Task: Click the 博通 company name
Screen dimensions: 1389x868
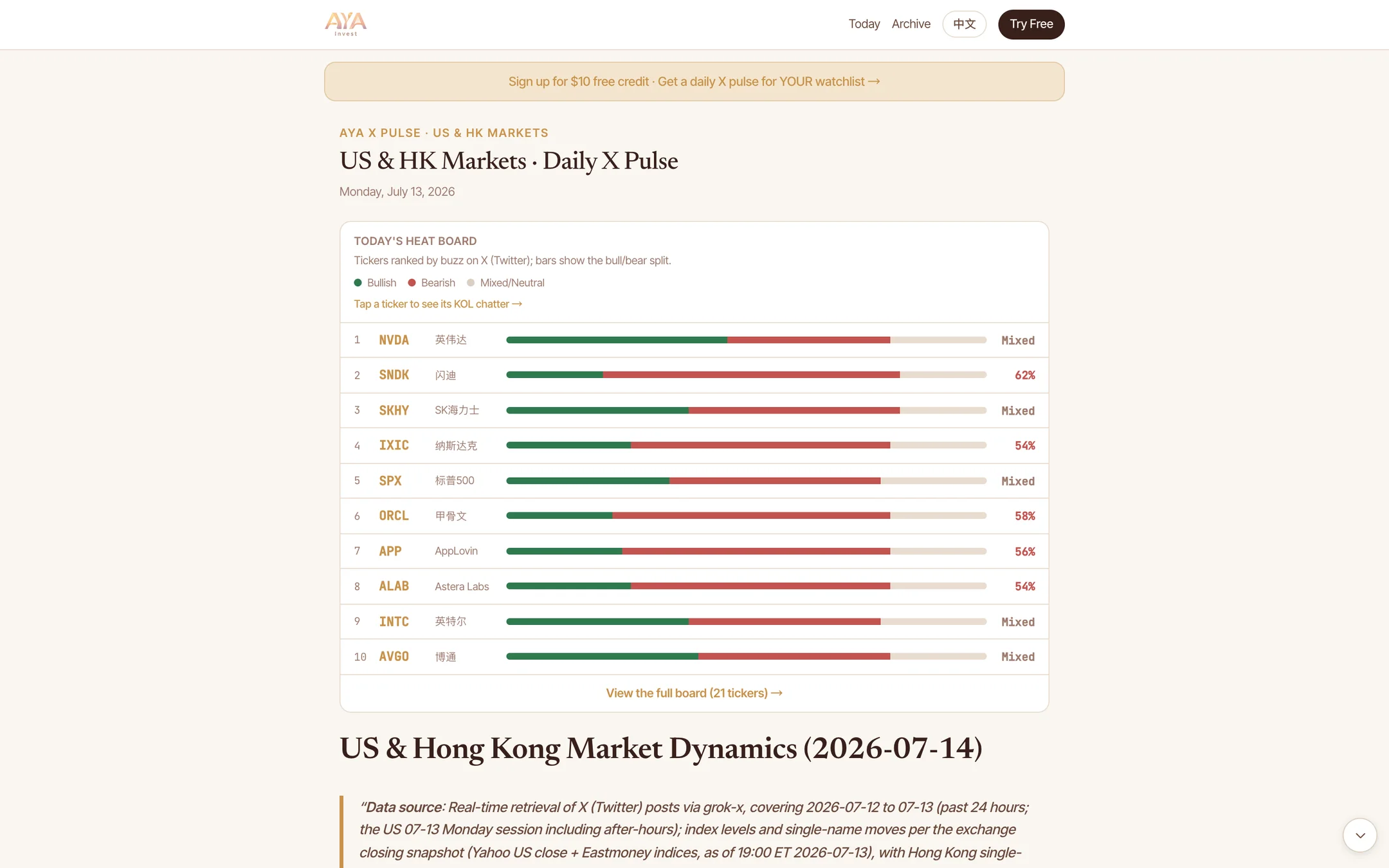Action: point(446,656)
